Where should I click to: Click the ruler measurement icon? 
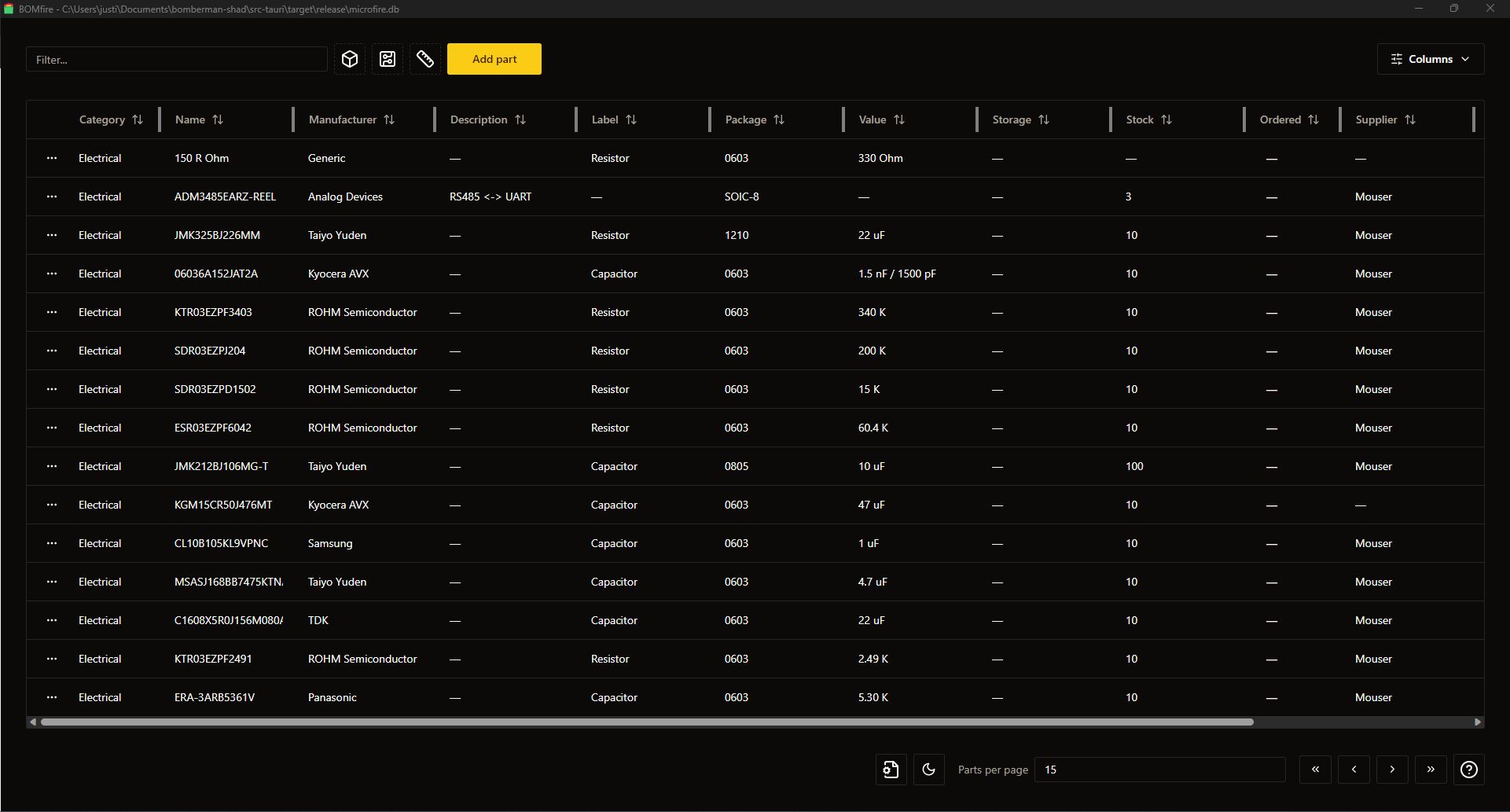pos(424,59)
